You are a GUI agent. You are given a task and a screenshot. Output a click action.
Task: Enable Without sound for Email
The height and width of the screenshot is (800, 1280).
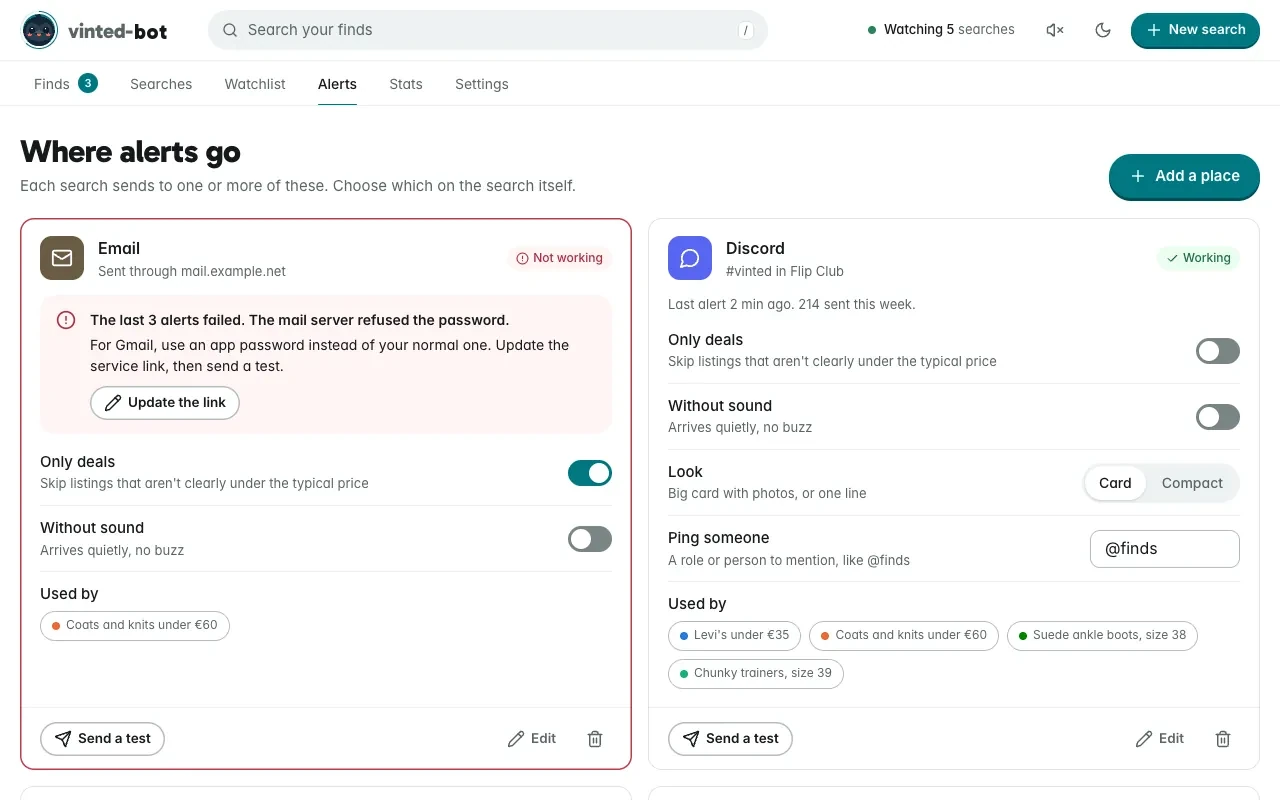coord(590,539)
